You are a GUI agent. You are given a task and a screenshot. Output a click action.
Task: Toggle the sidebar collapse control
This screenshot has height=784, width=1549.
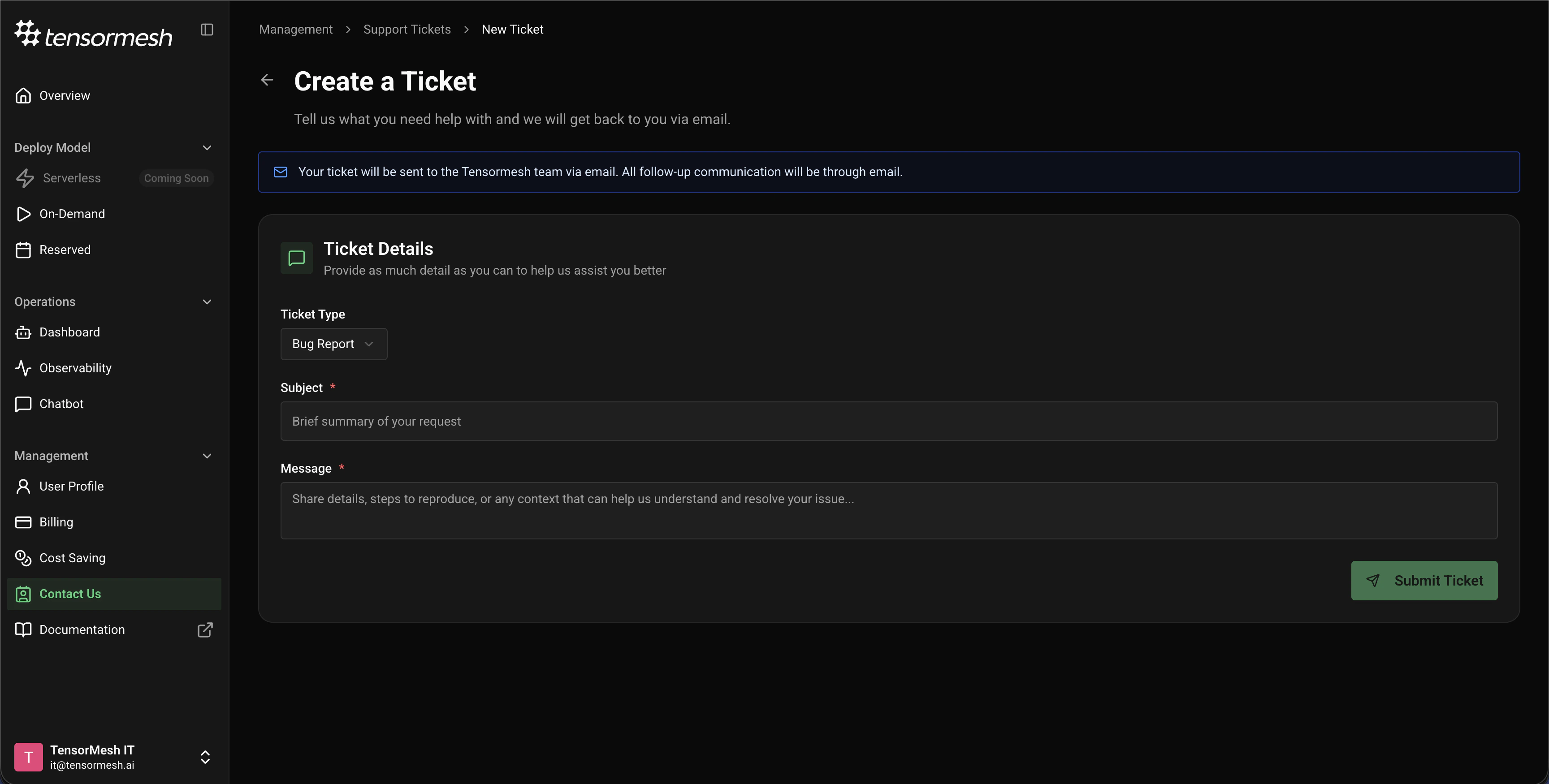point(207,29)
